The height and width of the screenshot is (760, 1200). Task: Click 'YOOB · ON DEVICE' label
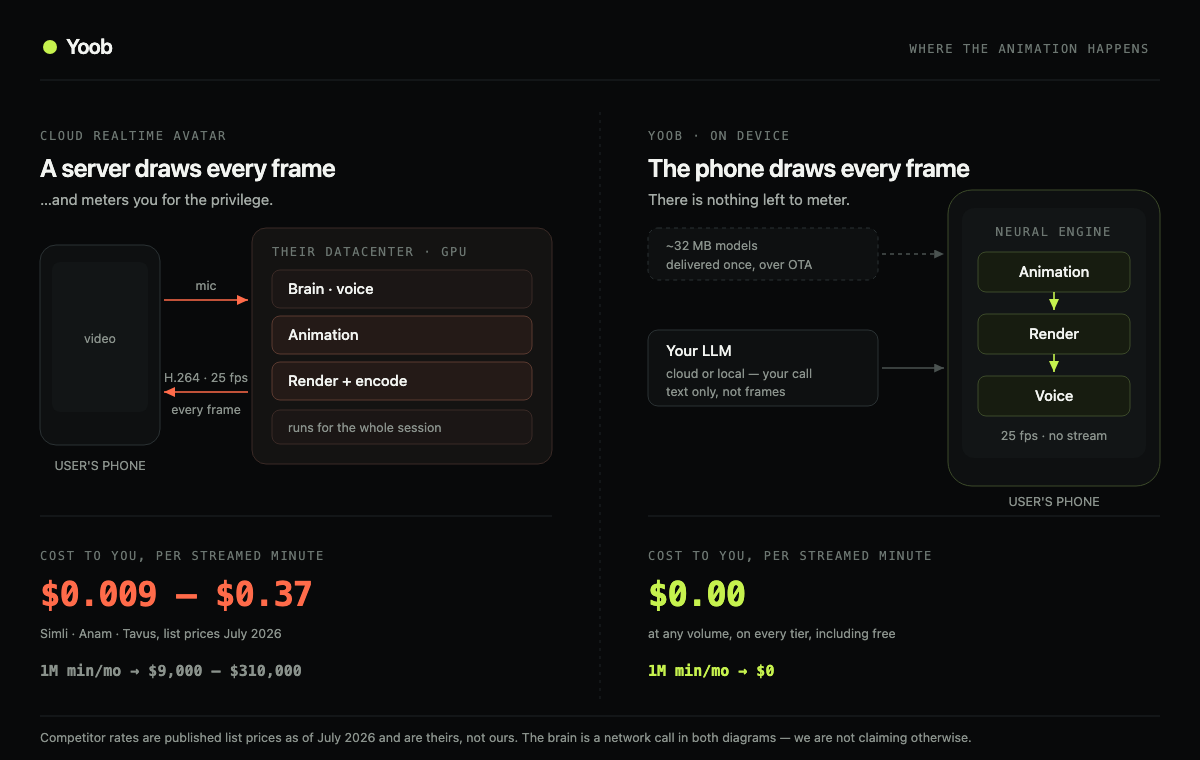(719, 135)
